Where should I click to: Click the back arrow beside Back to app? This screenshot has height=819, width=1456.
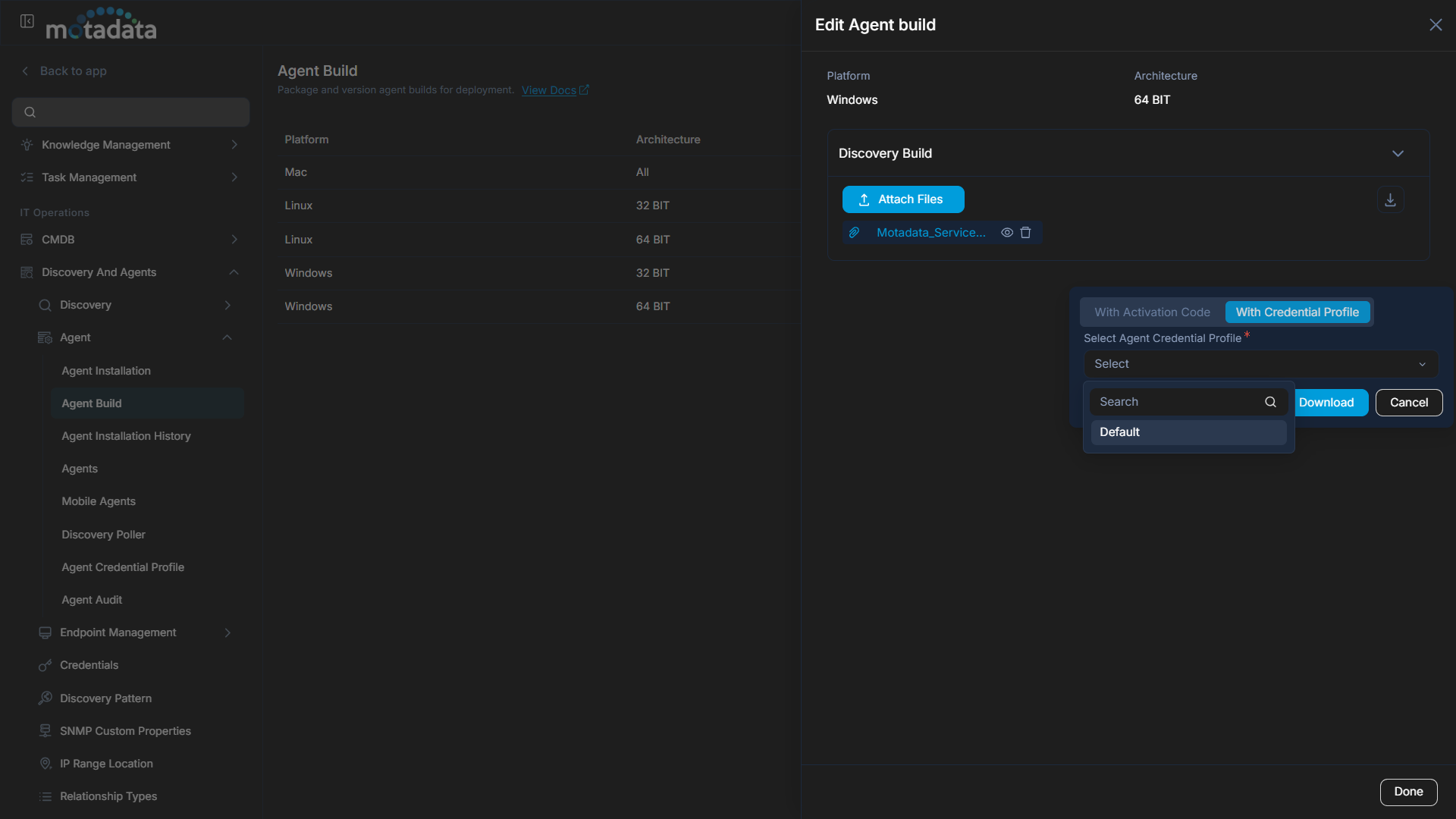pos(25,71)
